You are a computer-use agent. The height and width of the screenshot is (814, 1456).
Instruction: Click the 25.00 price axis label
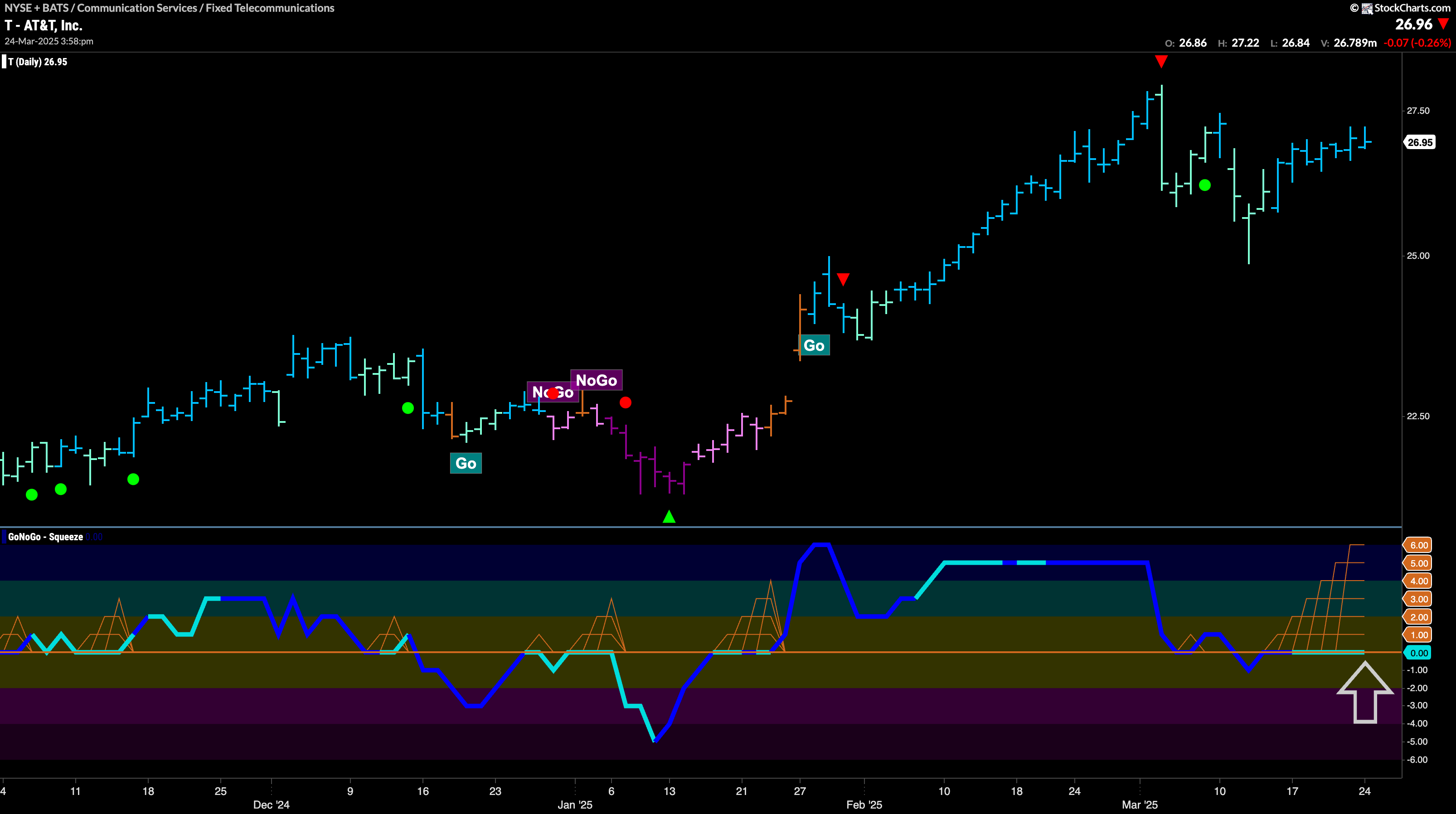point(1418,256)
